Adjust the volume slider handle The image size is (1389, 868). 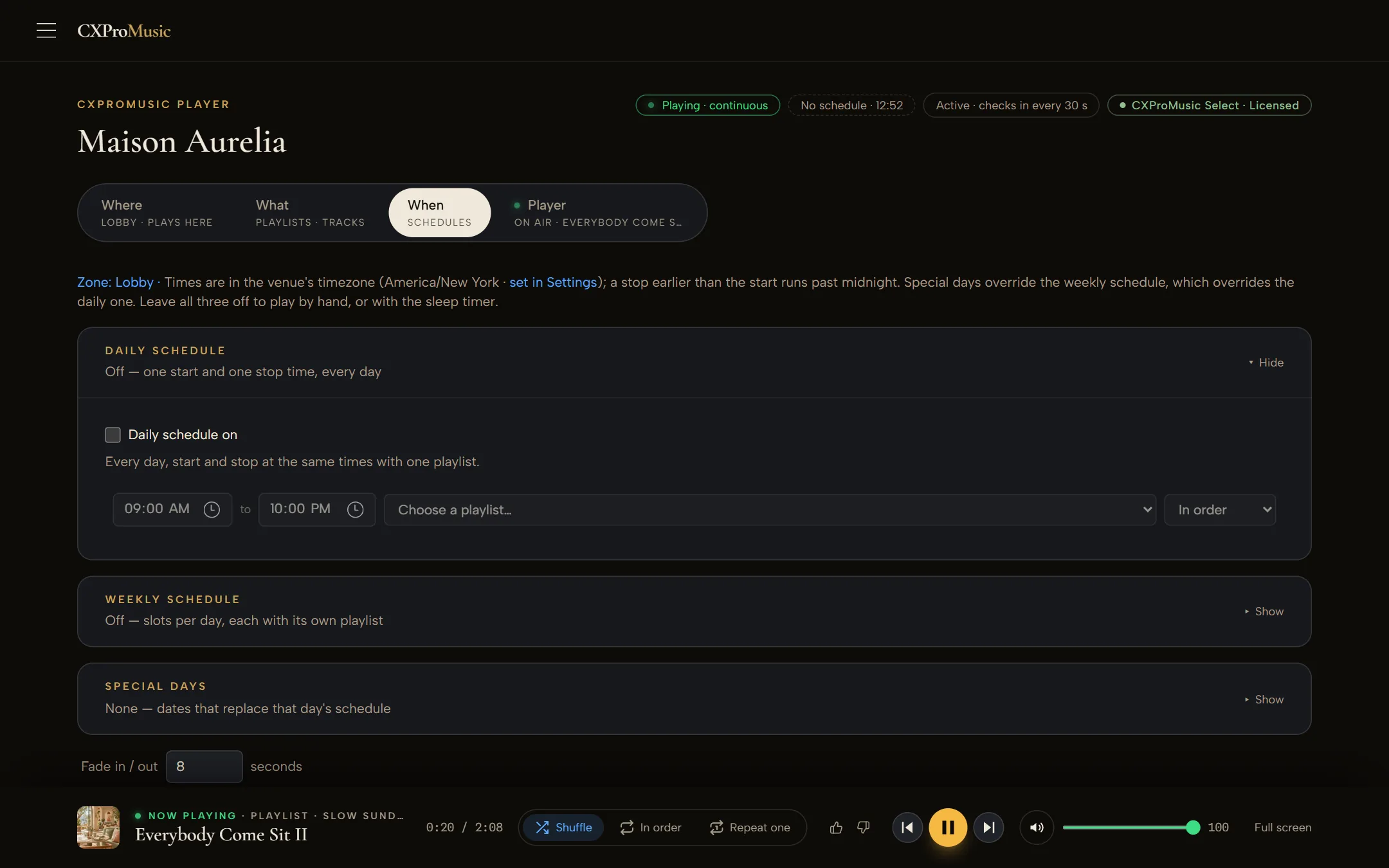(1193, 827)
